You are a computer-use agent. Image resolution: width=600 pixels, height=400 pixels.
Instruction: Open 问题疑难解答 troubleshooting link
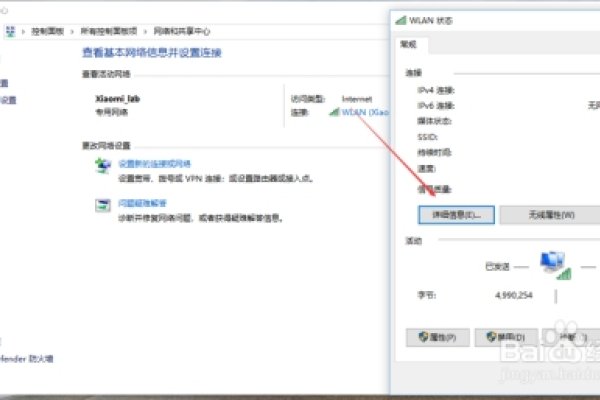pyautogui.click(x=142, y=203)
